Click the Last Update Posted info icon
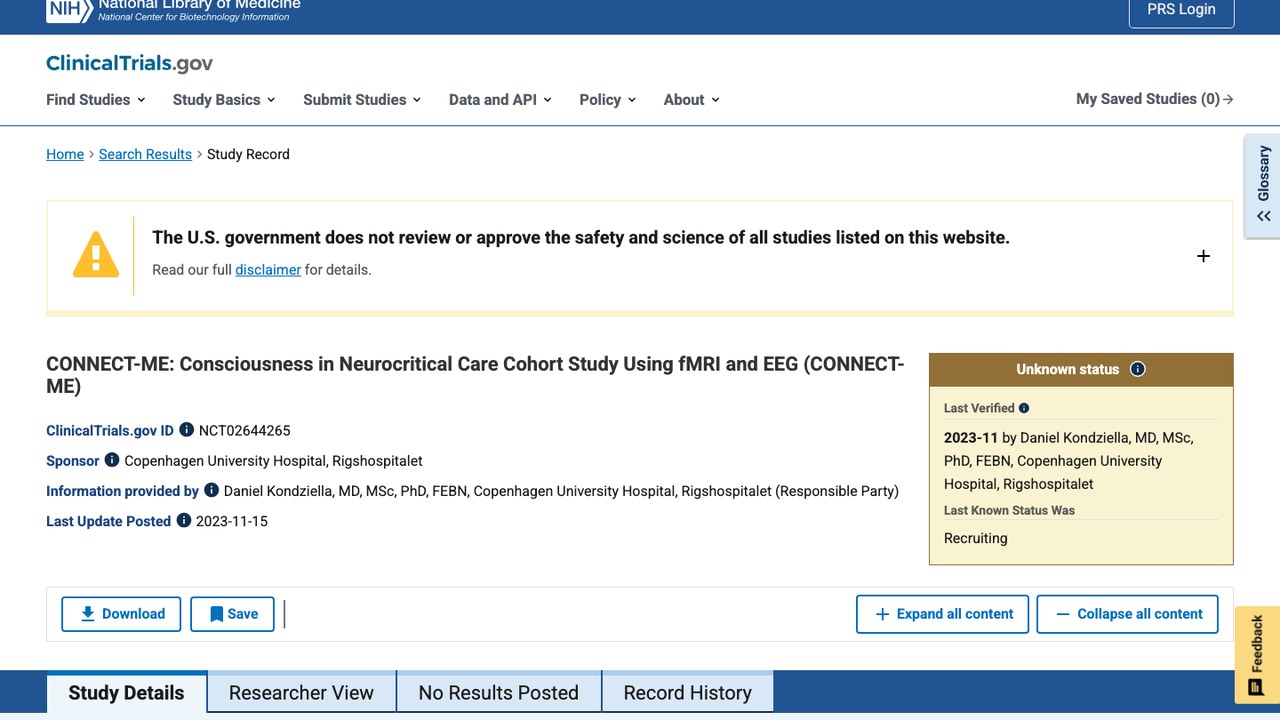Viewport: 1280px width, 720px height. tap(184, 520)
